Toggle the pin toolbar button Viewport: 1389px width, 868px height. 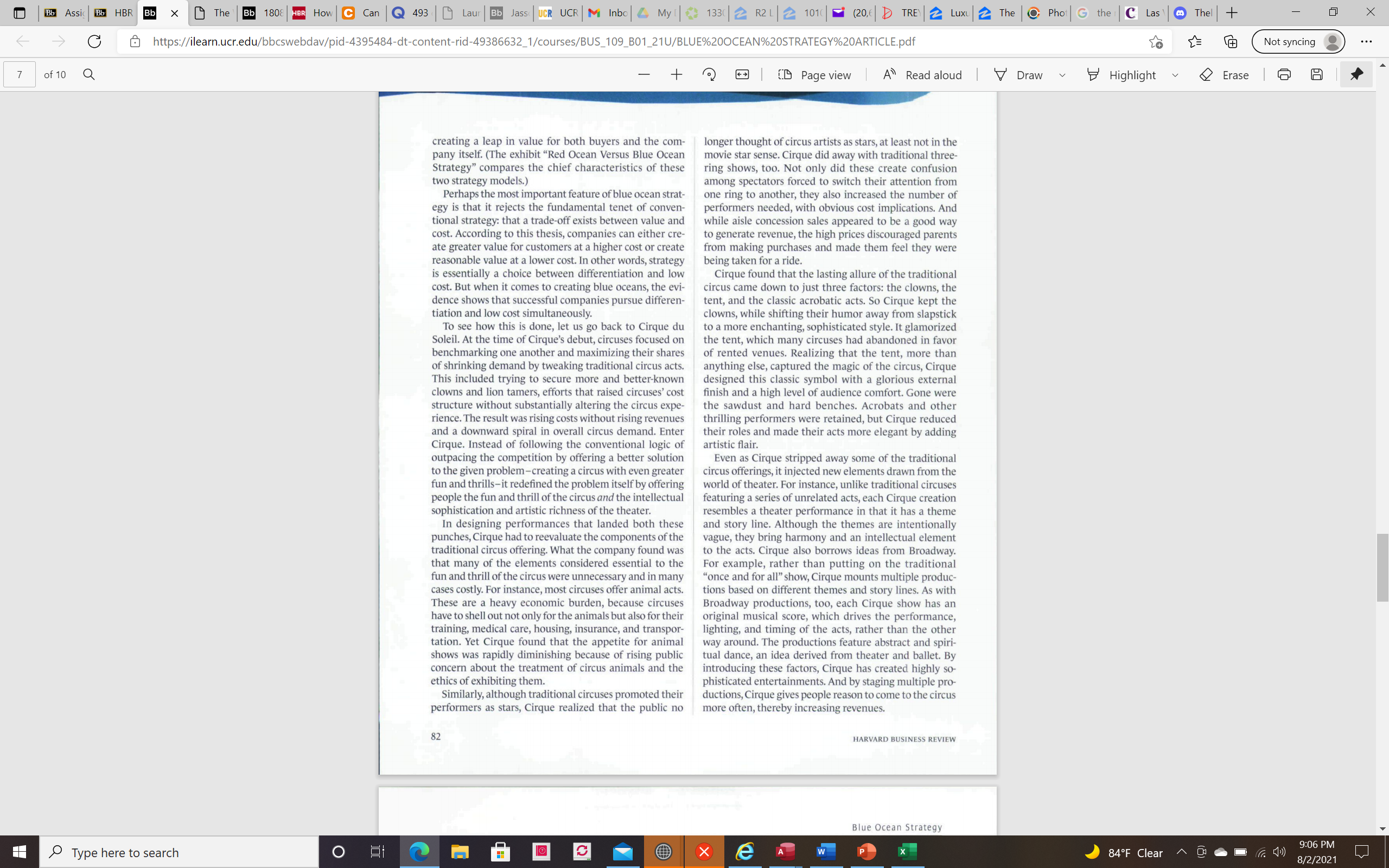1356,75
